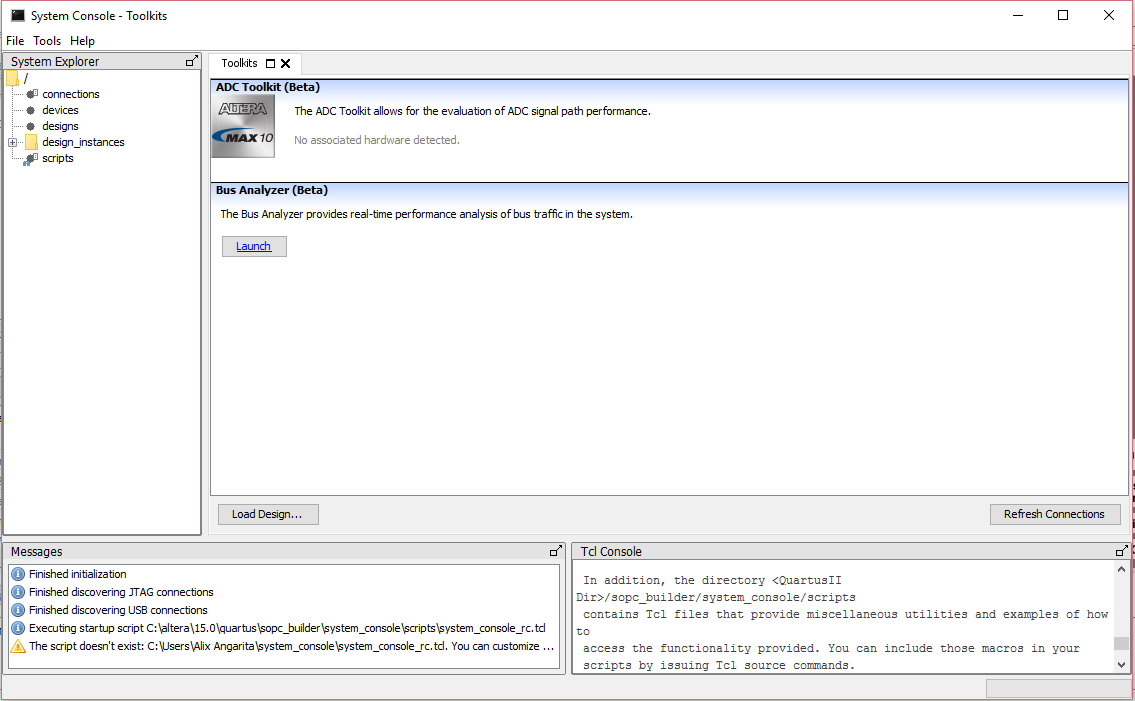Viewport: 1135px width, 701px height.
Task: Click the Load Design button
Action: click(268, 514)
